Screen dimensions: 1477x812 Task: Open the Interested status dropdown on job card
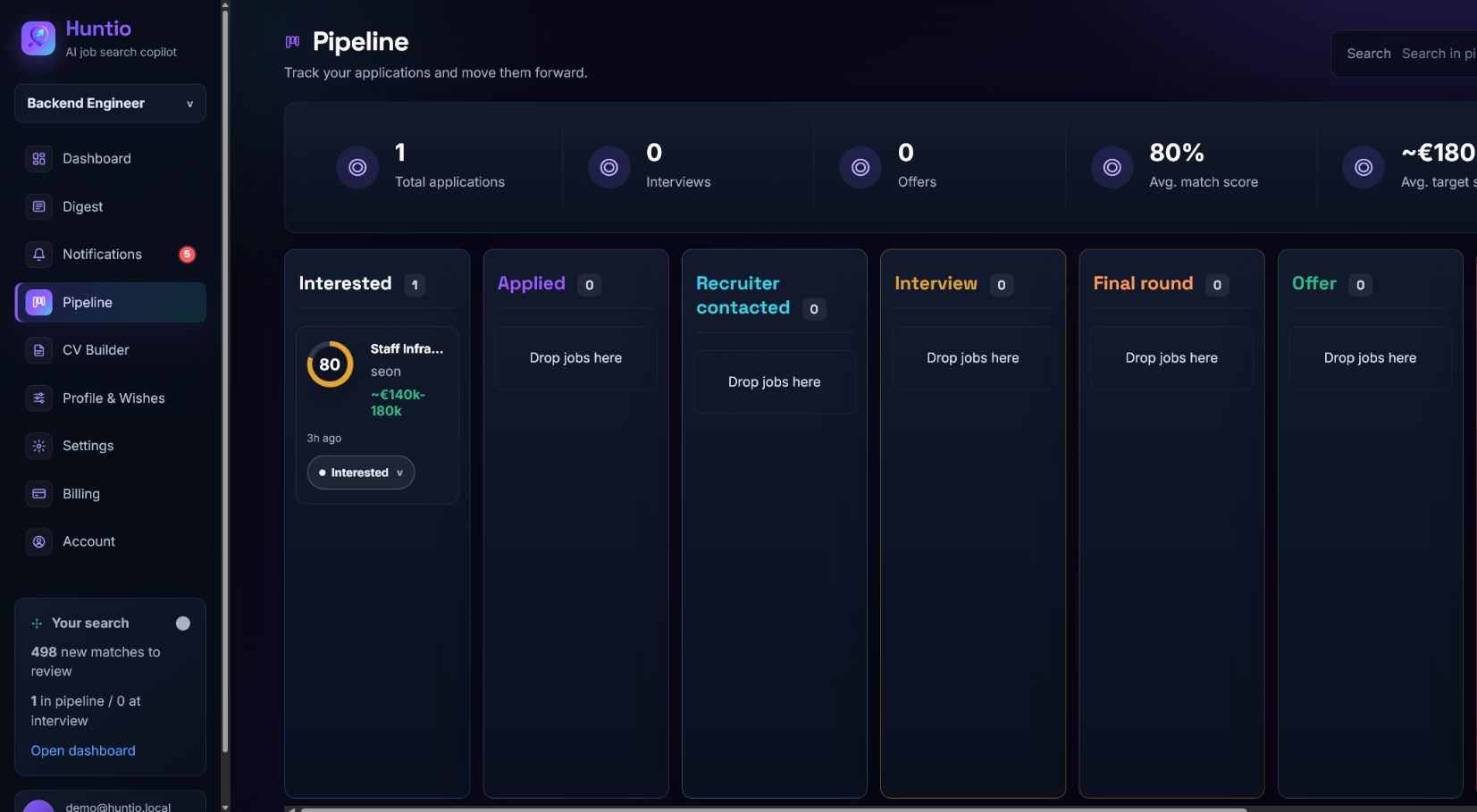[361, 473]
